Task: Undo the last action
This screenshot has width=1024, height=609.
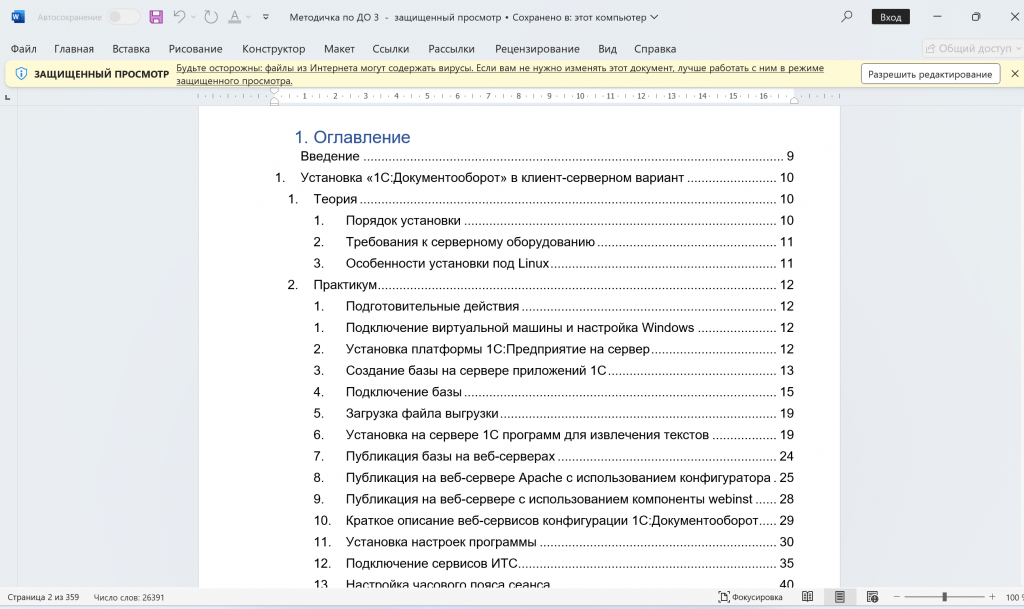Action: click(x=179, y=17)
